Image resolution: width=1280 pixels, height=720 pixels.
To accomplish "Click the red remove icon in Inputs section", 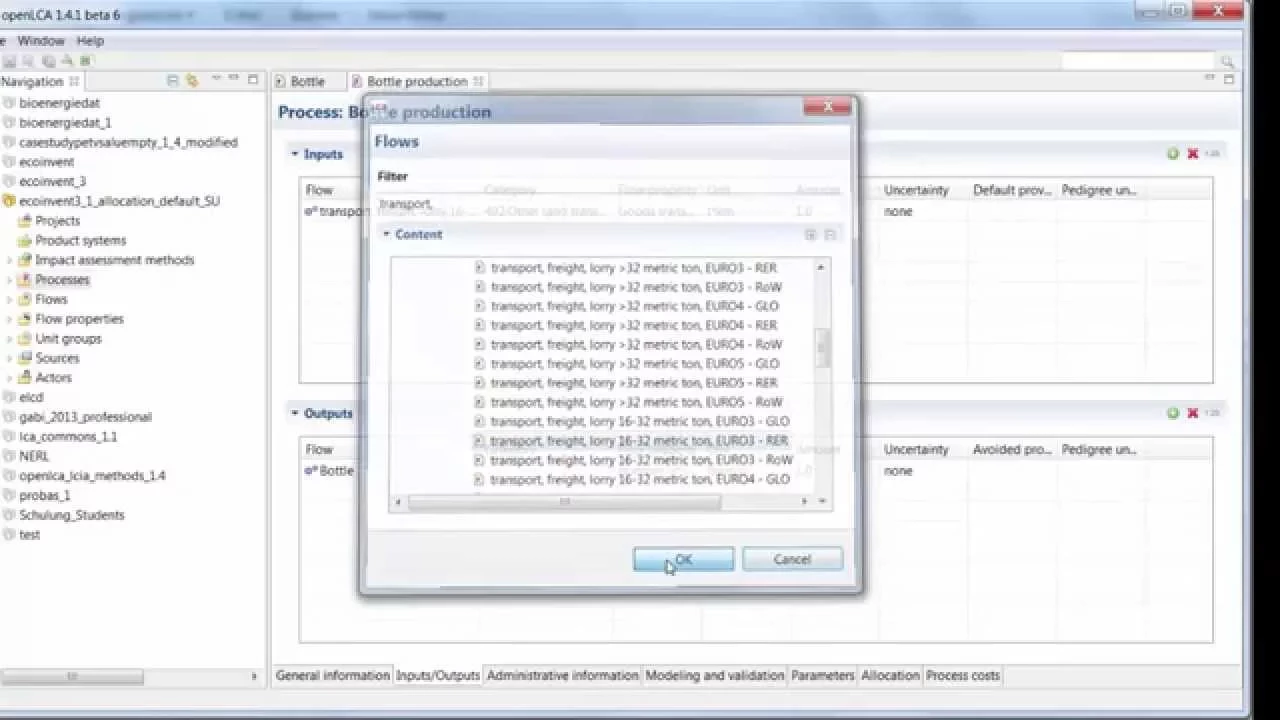I will pos(1192,154).
